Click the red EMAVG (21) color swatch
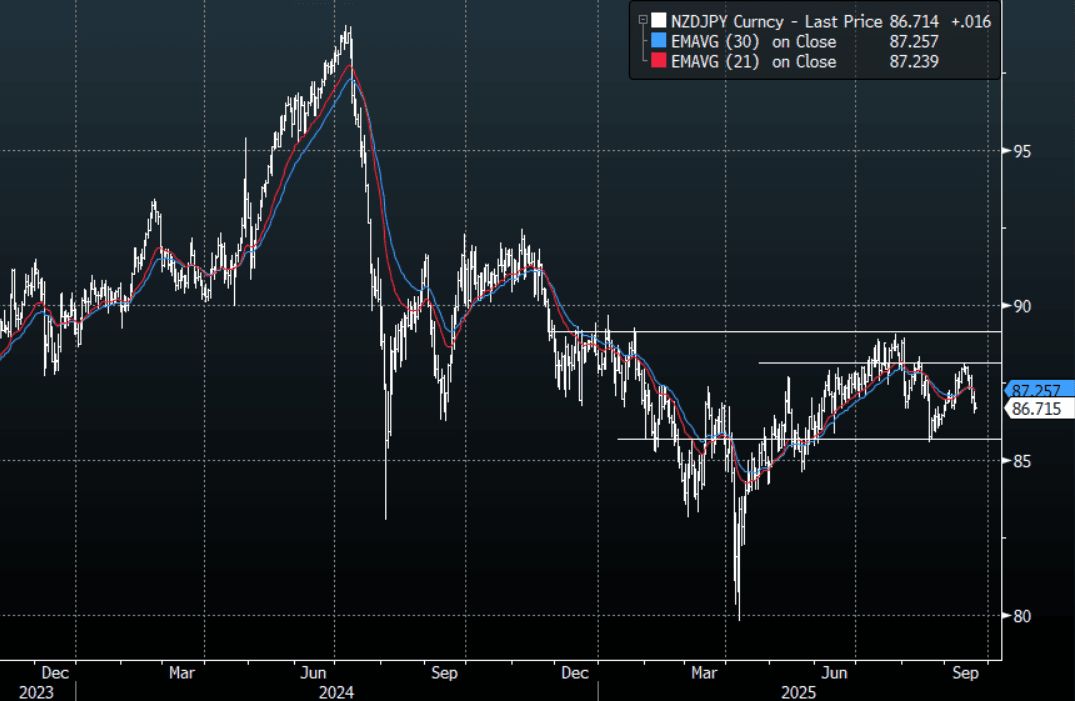 [657, 62]
